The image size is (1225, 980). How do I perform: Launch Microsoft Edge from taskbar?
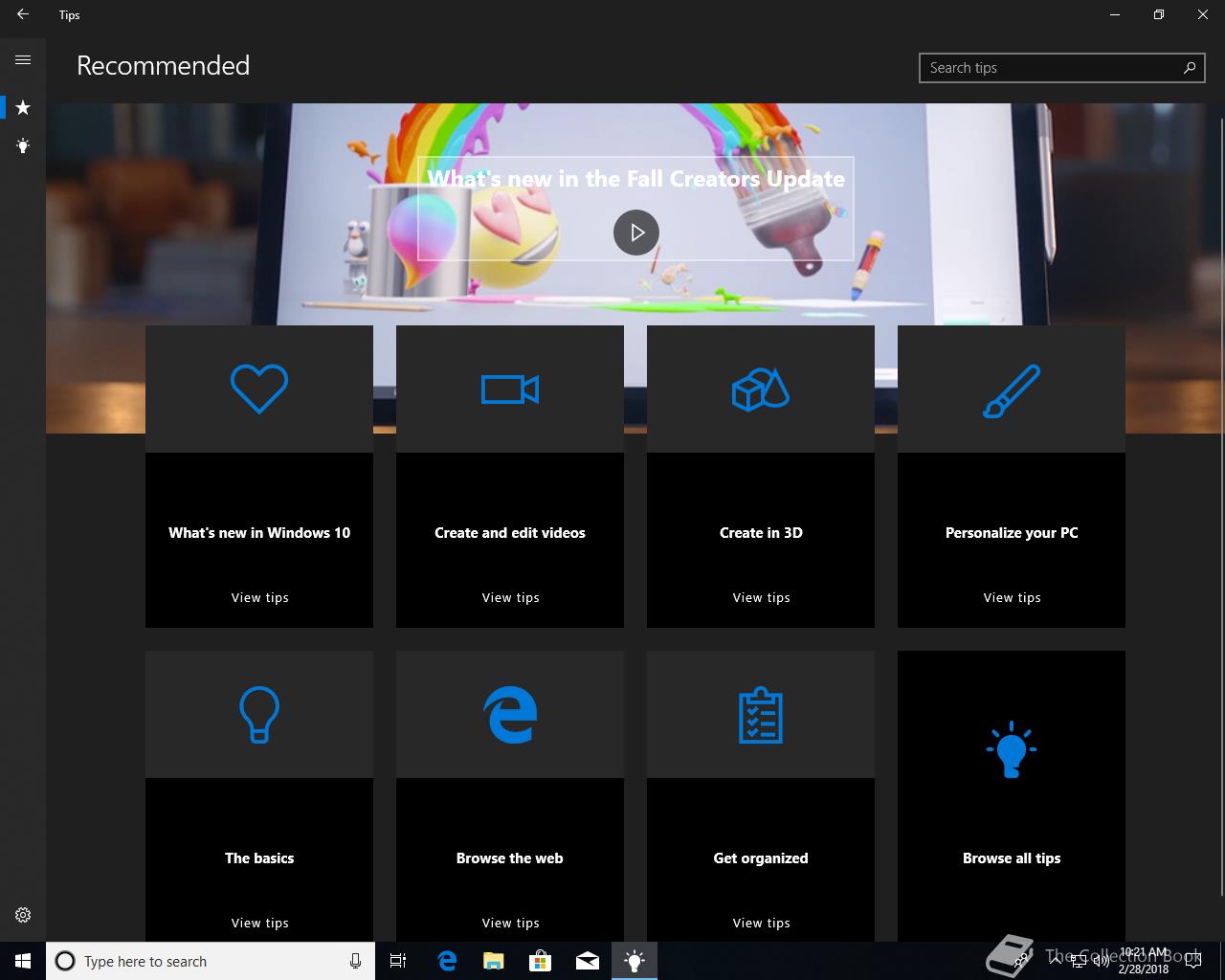pos(446,961)
